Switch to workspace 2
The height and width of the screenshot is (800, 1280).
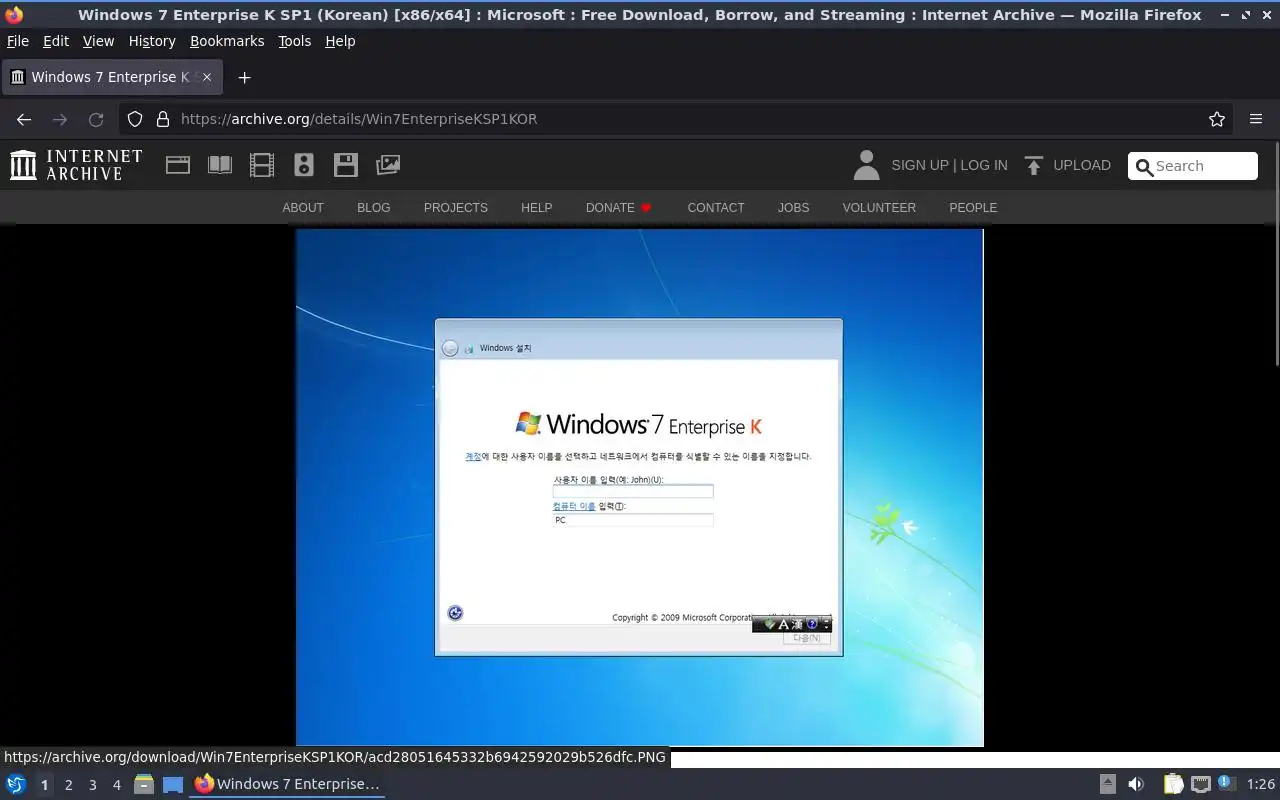point(69,785)
